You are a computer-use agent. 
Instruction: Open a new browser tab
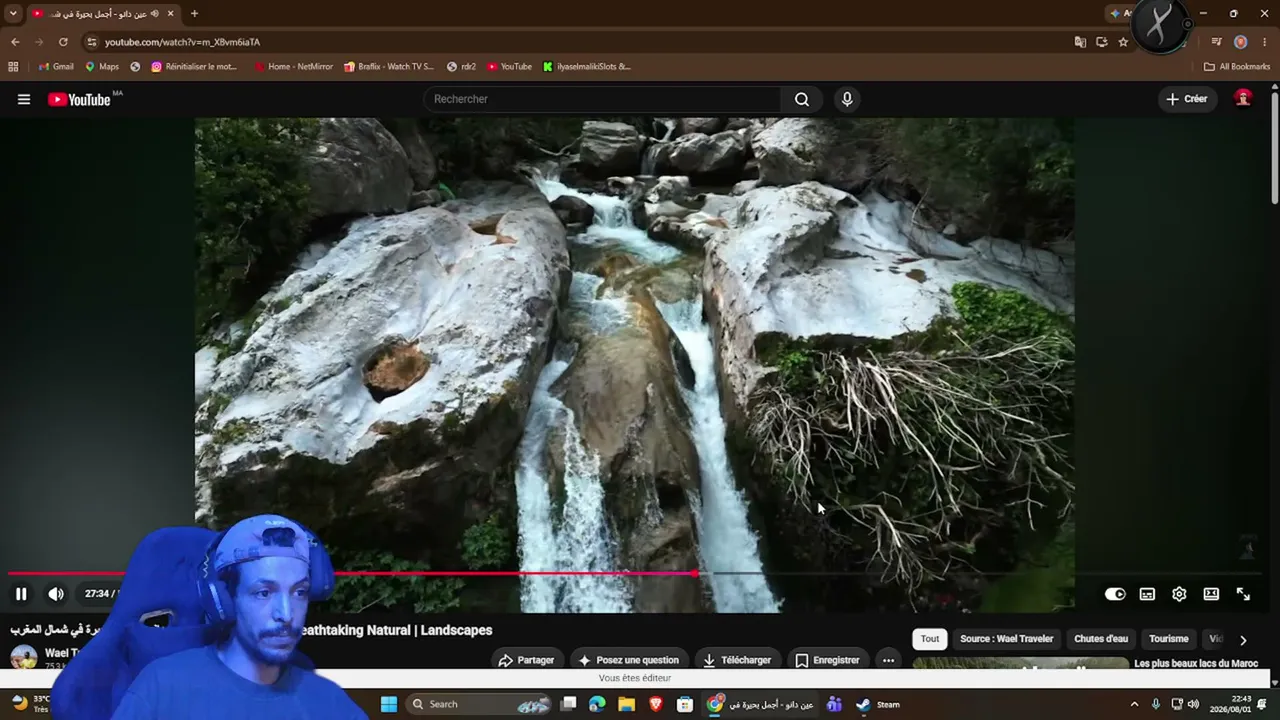194,13
